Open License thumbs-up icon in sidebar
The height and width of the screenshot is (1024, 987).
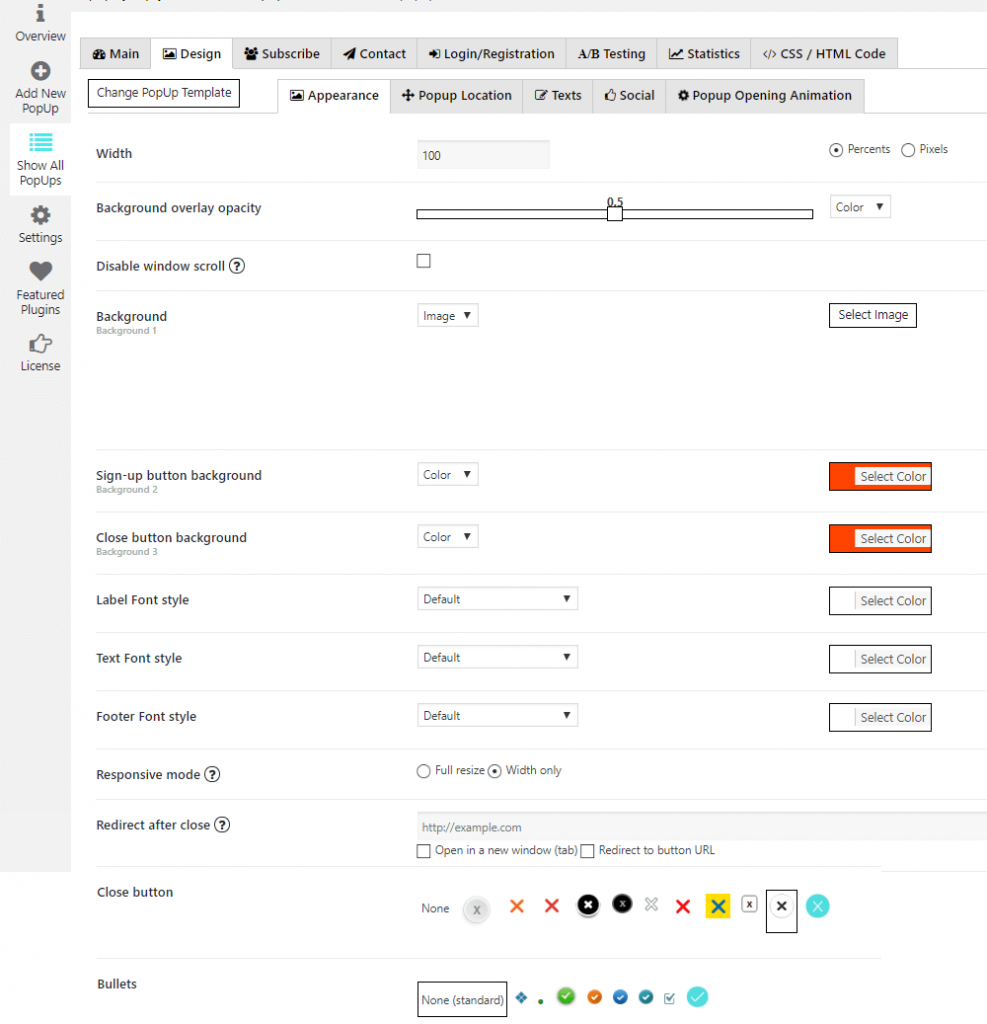point(40,344)
